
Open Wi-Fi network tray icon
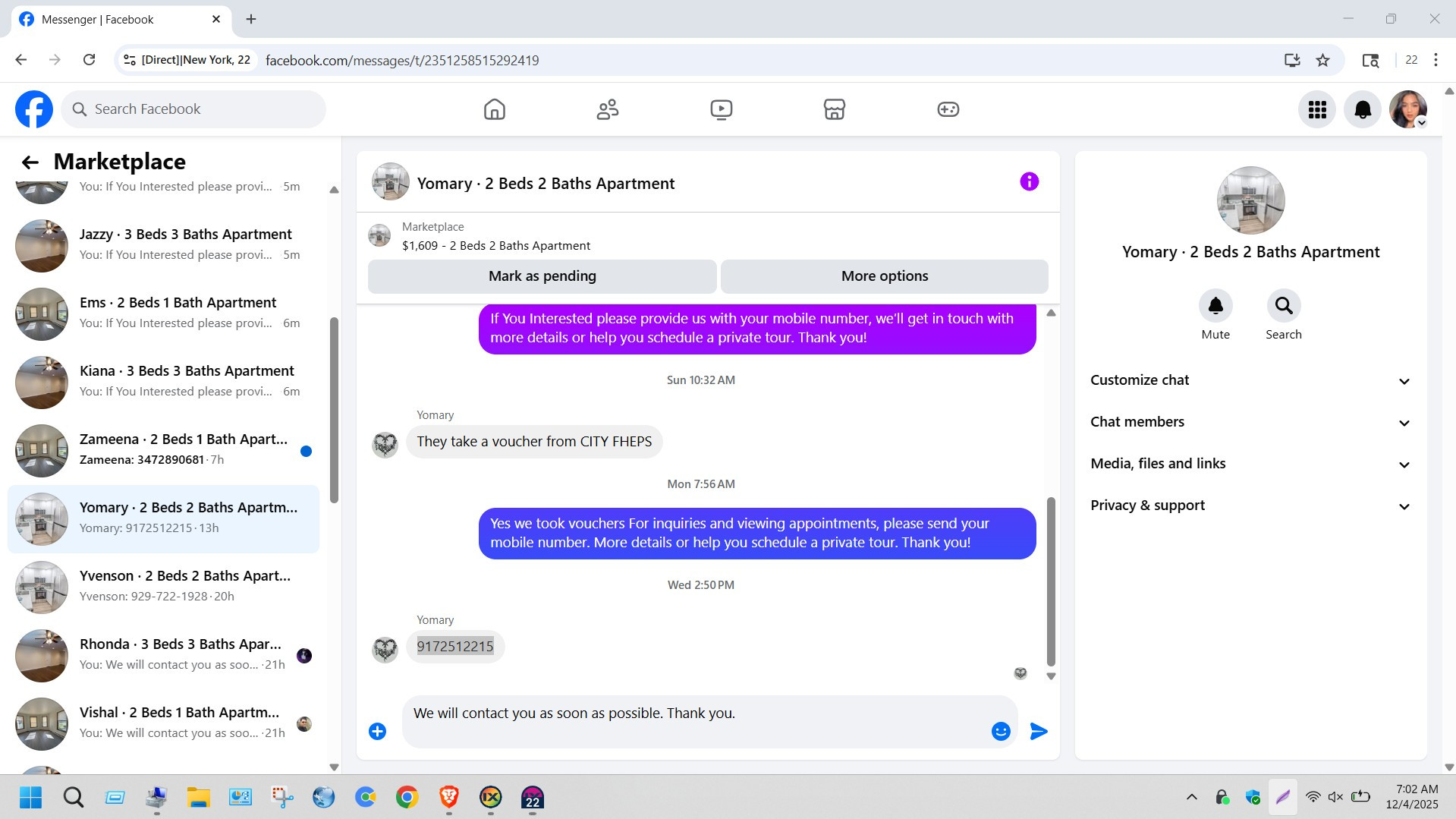click(1313, 797)
